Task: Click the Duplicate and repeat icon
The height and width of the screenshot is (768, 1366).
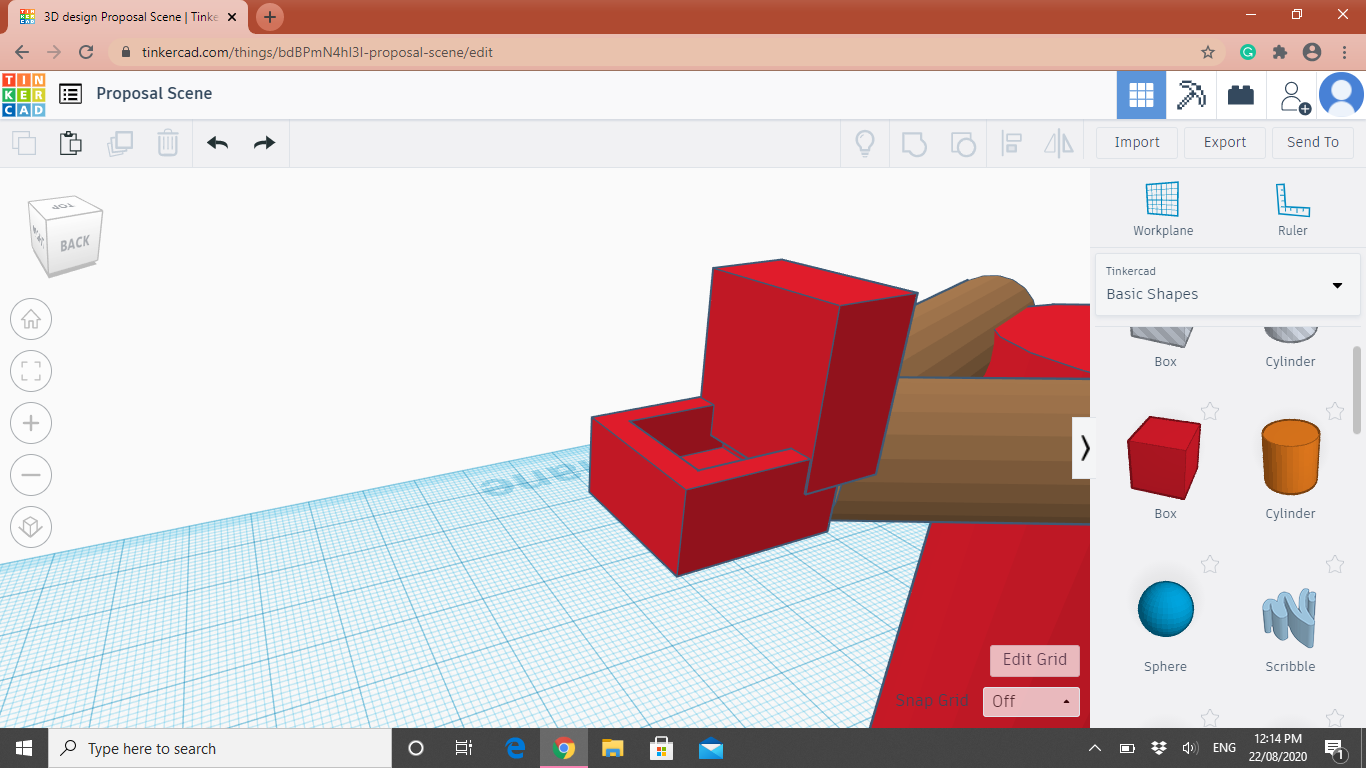Action: 120,143
